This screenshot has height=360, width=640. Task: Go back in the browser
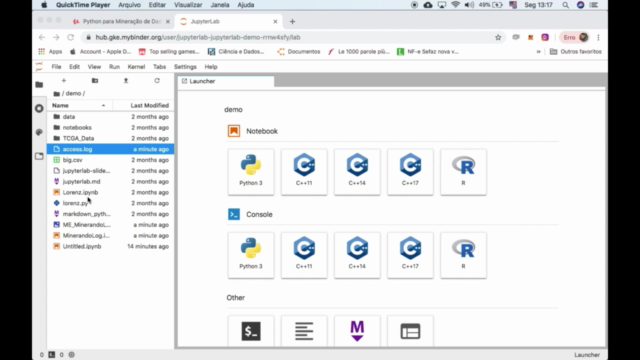[x=42, y=37]
